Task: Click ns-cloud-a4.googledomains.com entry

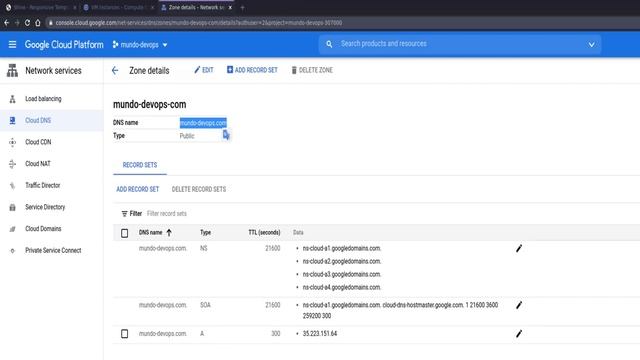Action: 342,287
